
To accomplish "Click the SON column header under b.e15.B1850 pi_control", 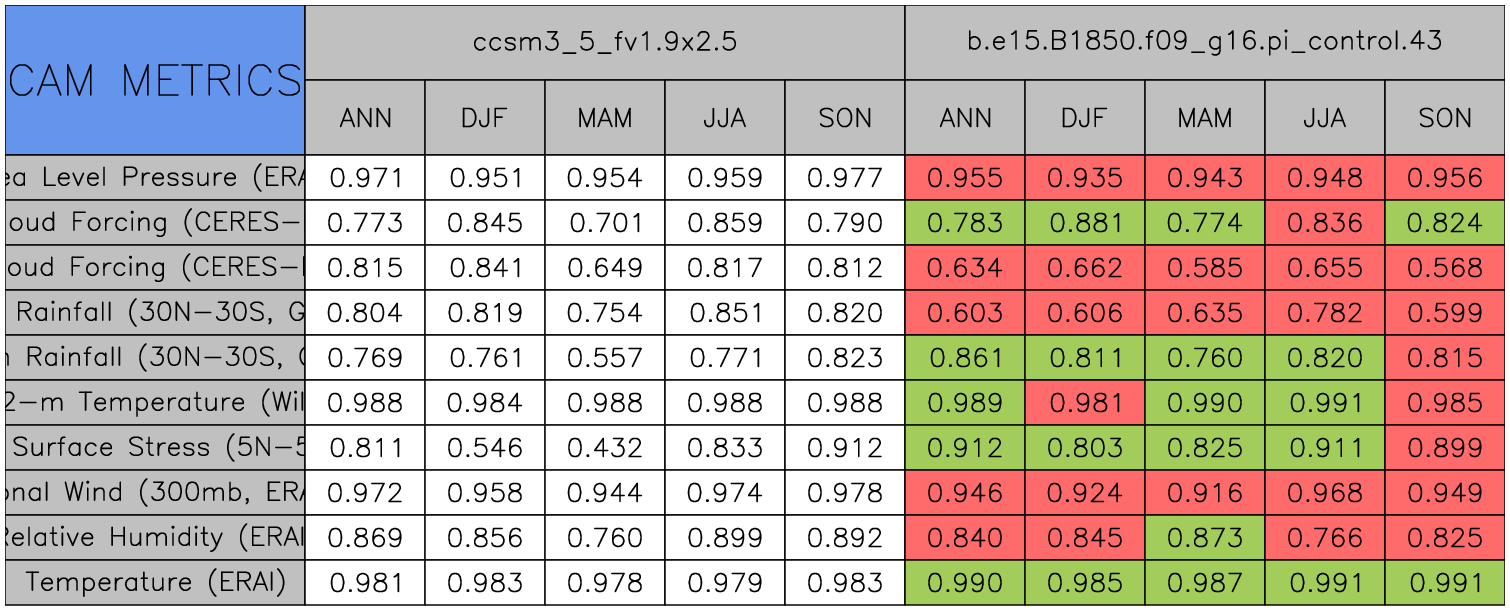I will click(1445, 118).
